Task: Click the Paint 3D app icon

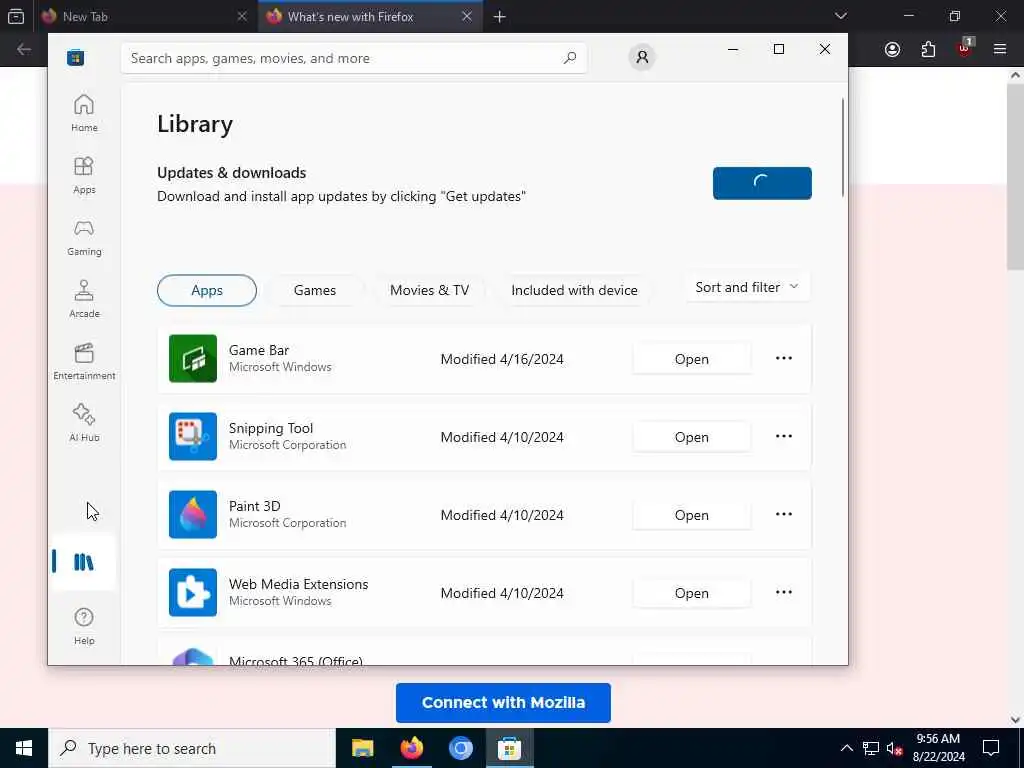Action: [x=193, y=515]
